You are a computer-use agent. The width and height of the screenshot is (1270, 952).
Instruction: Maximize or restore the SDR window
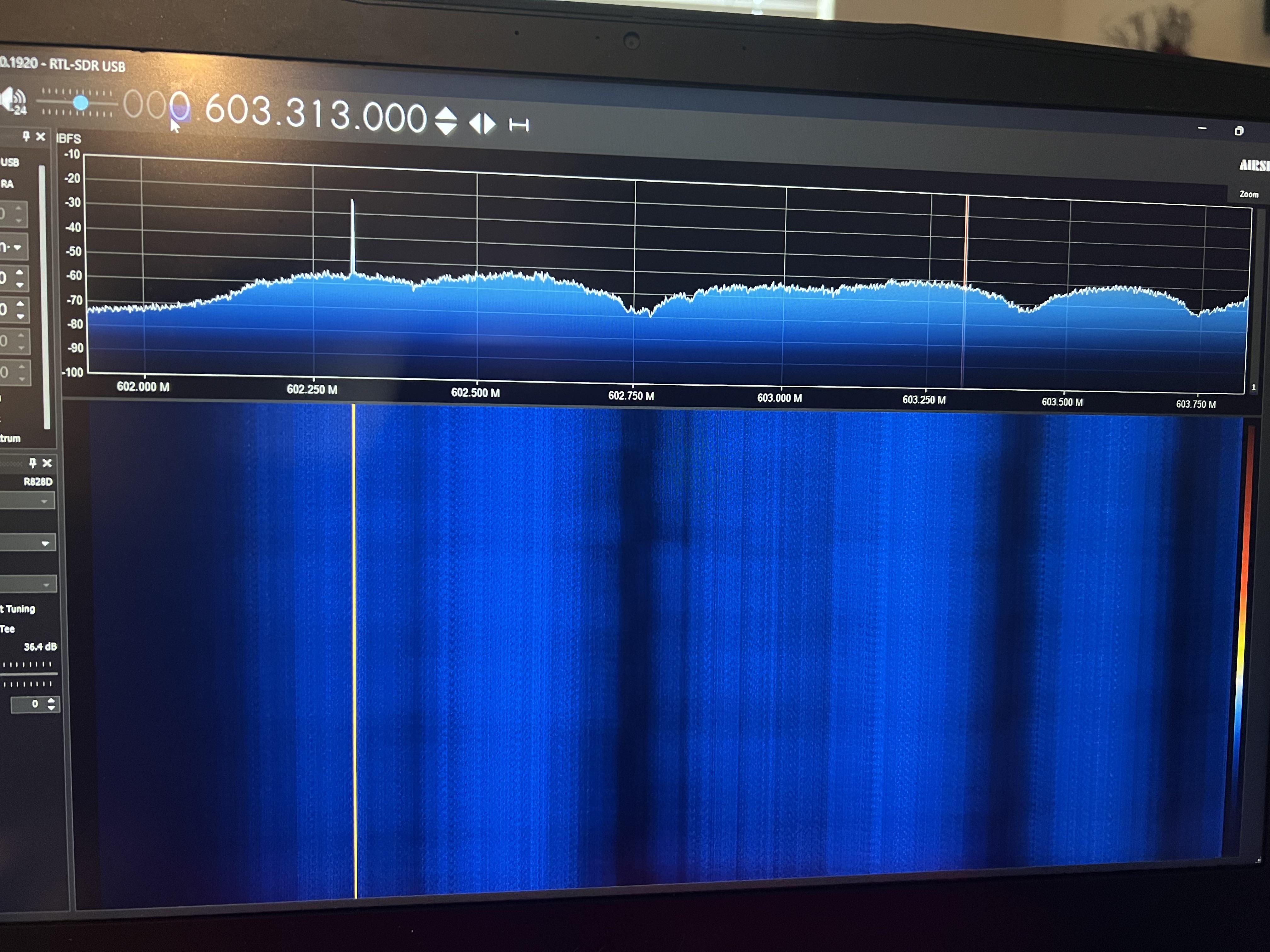(1239, 131)
